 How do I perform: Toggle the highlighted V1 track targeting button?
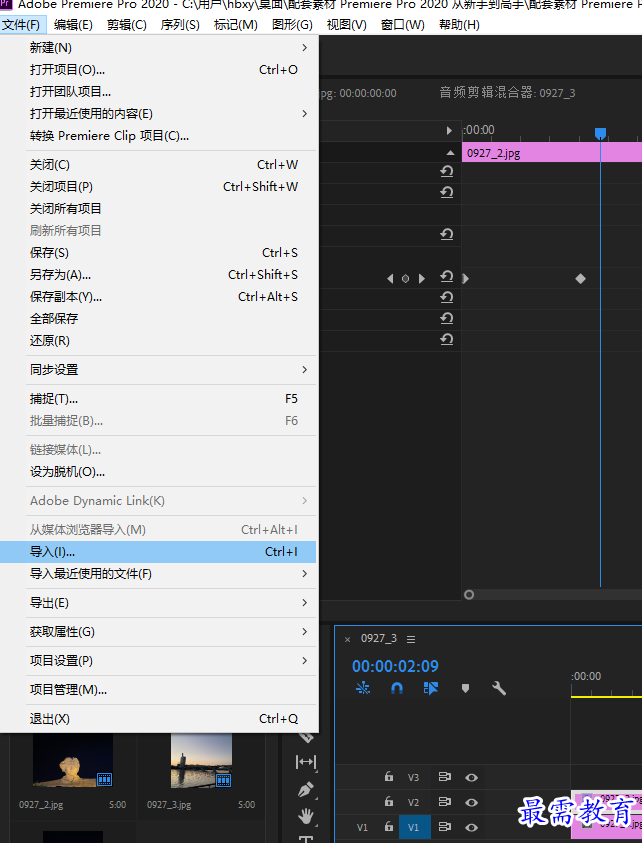(415, 827)
